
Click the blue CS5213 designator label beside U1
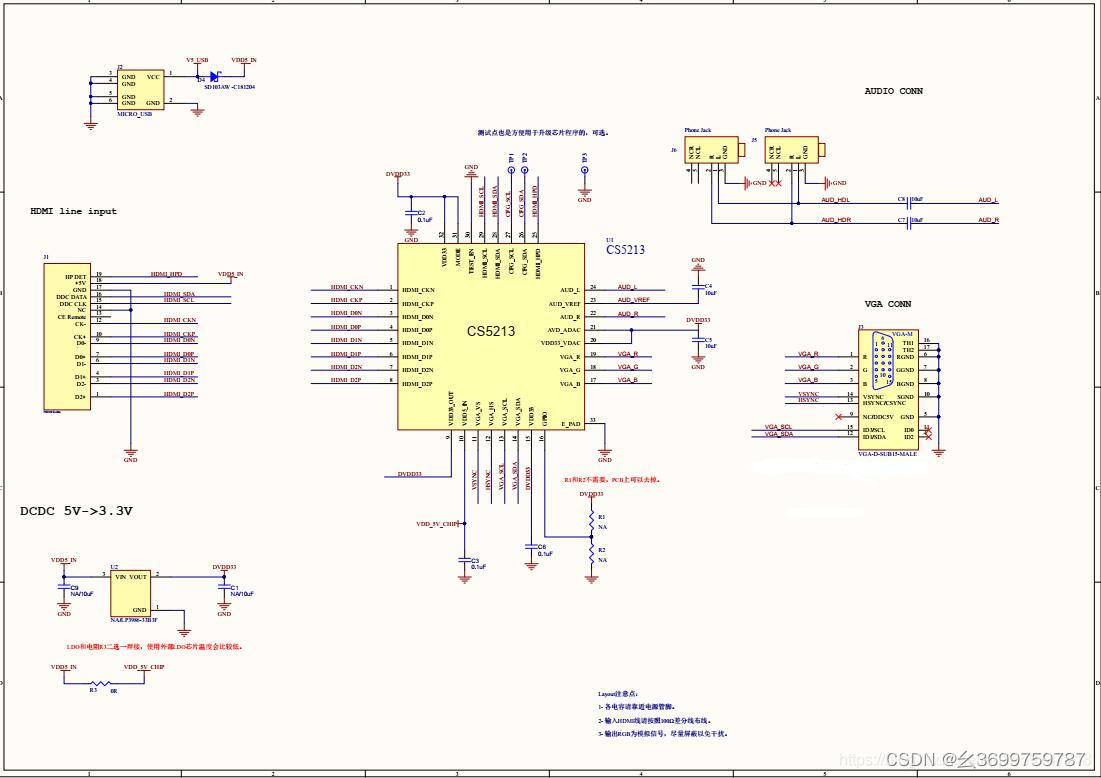point(625,249)
